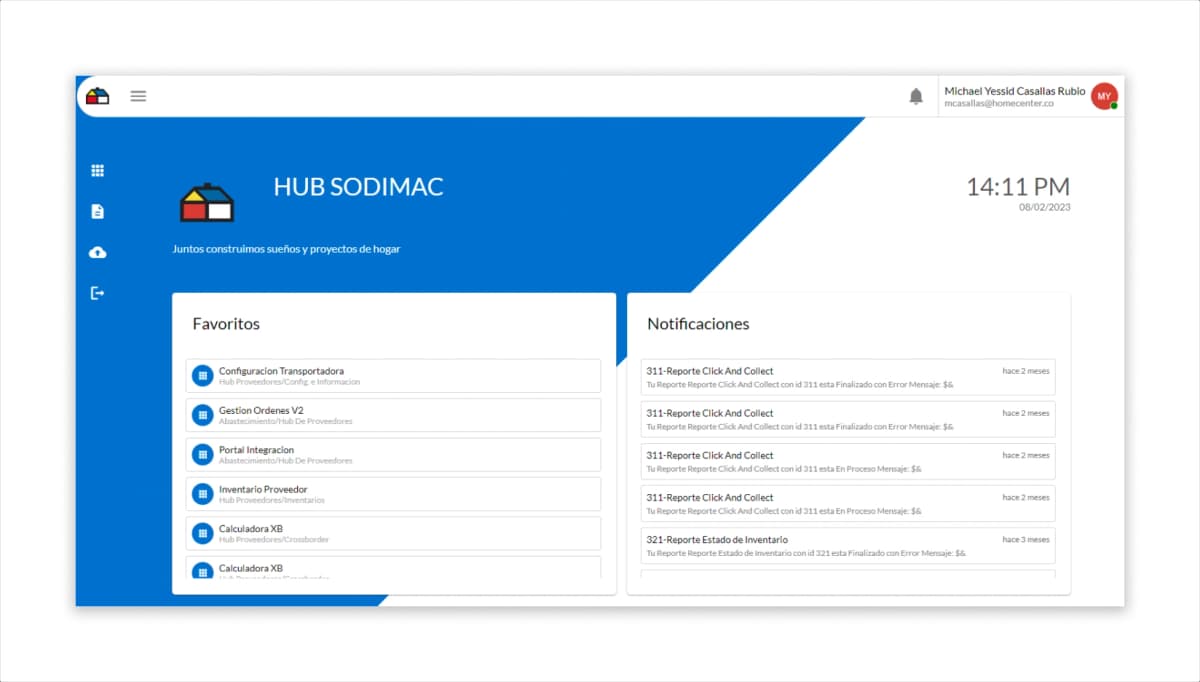
Task: Click Estado de Inventario Finalizado con Error message
Action: (x=806, y=553)
